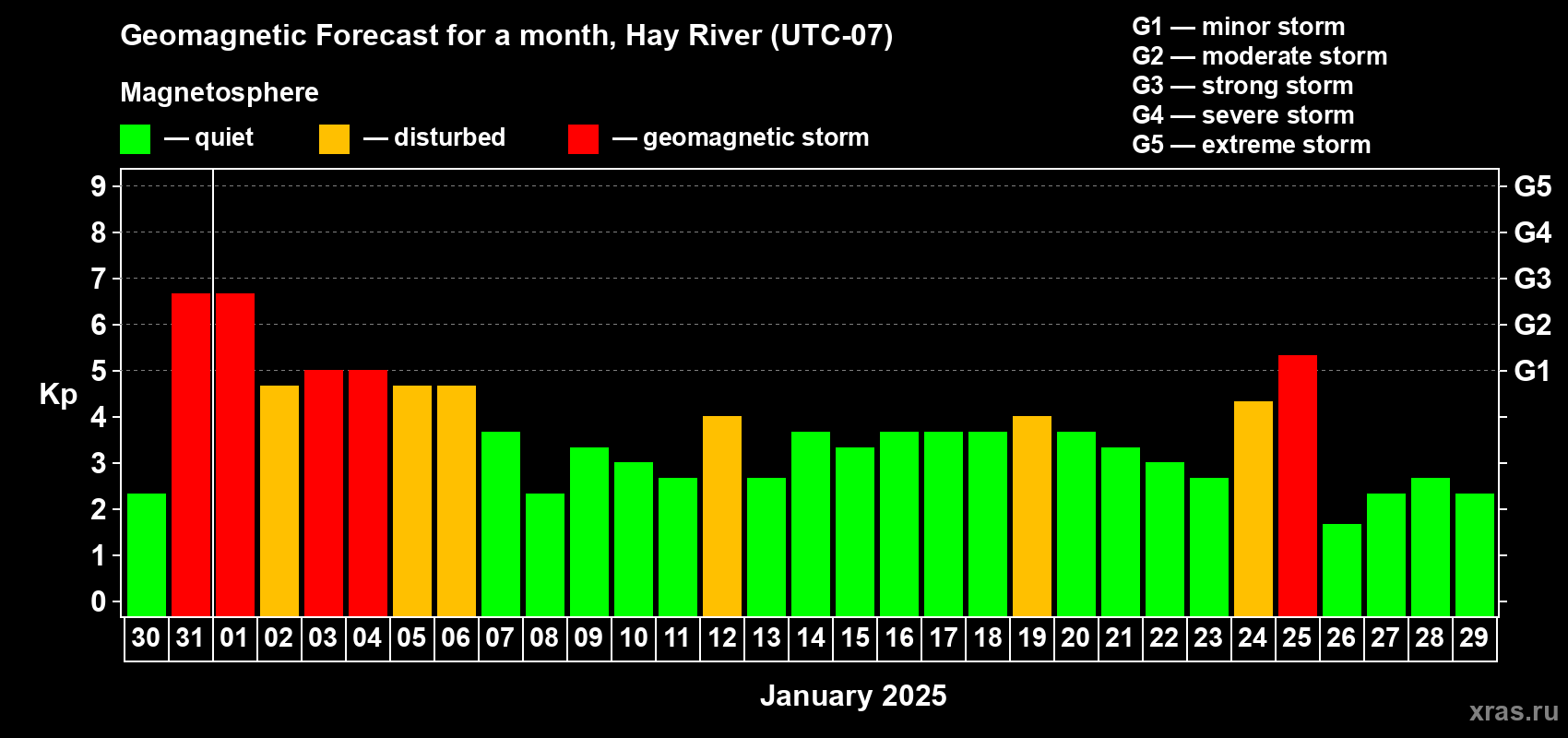Pick the orange bar for day 05
Viewport: 1568px width, 738px height.
point(412,501)
